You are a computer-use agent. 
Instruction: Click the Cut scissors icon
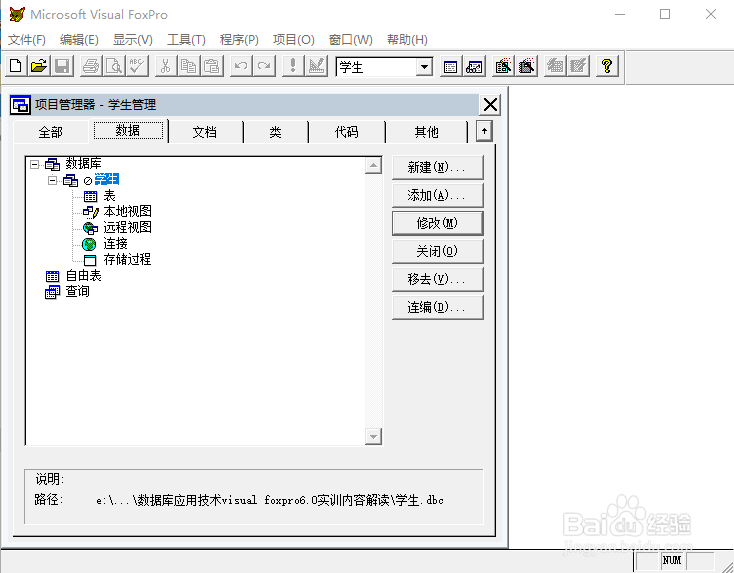[x=165, y=66]
